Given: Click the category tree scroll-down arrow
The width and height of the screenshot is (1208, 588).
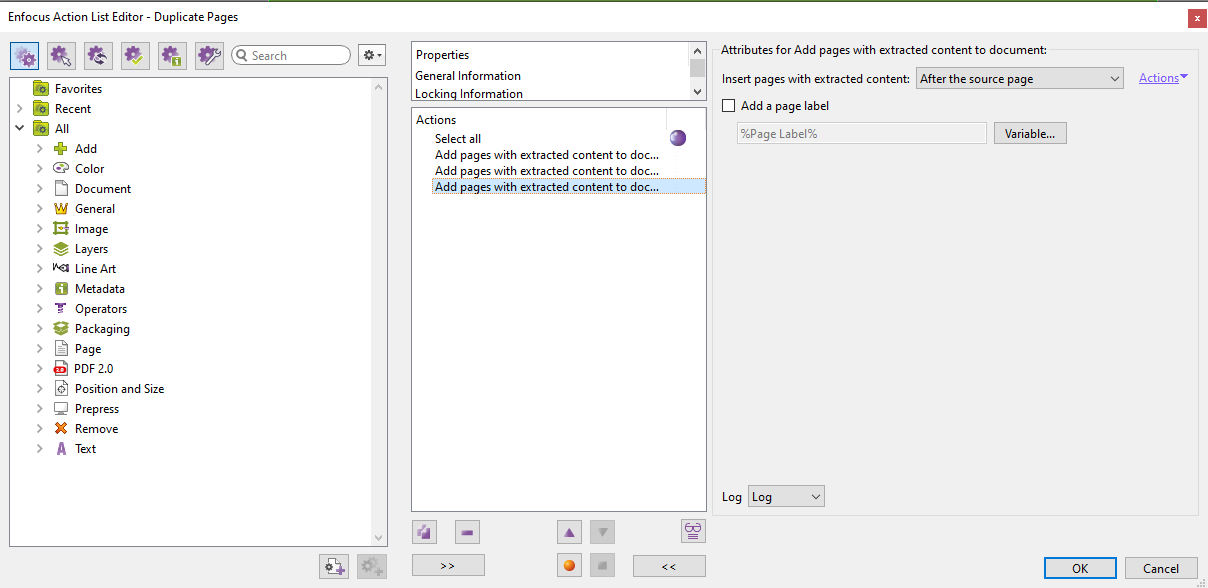Looking at the screenshot, I should [x=378, y=537].
